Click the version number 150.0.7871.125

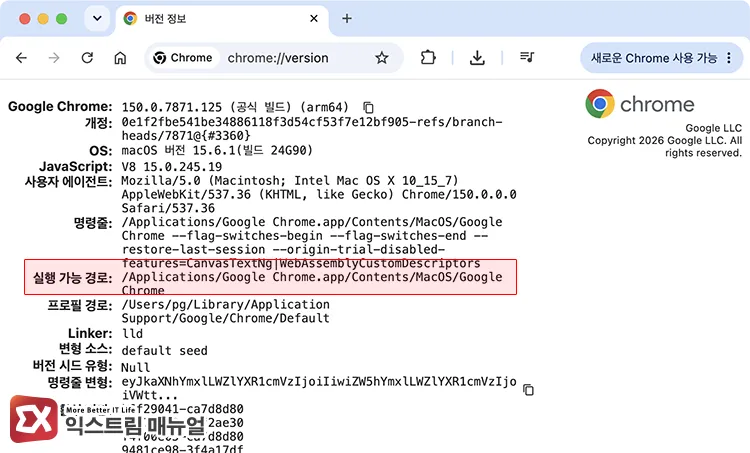click(171, 107)
